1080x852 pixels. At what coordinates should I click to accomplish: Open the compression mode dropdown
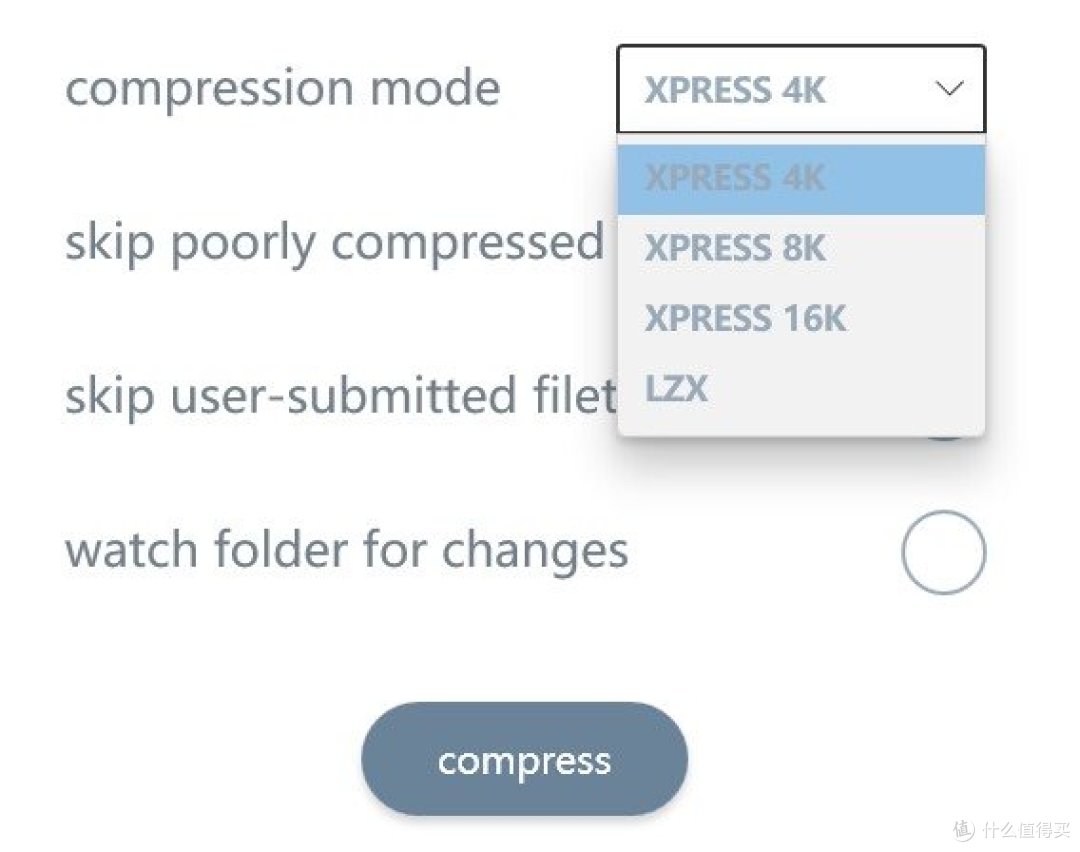point(800,89)
